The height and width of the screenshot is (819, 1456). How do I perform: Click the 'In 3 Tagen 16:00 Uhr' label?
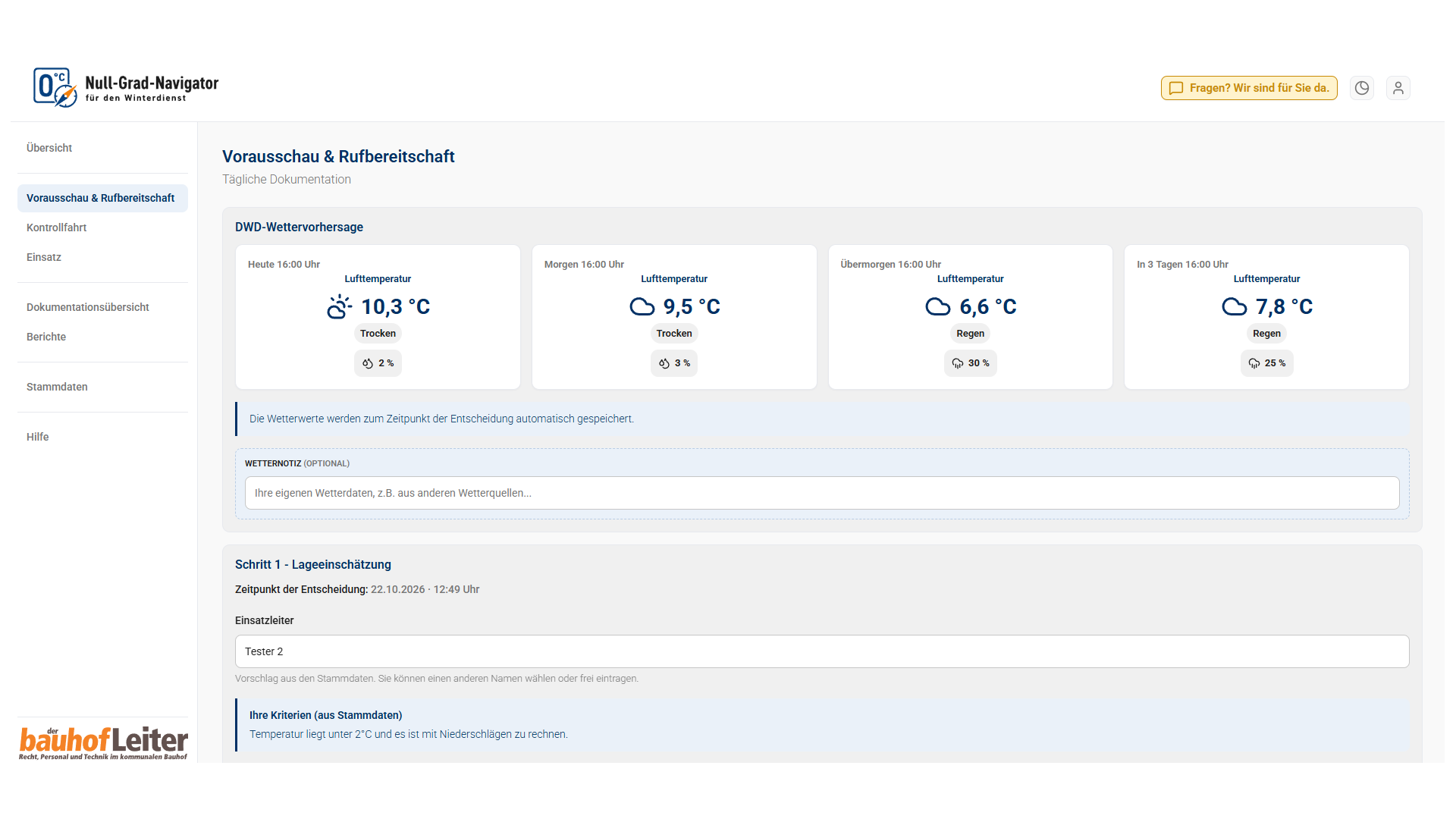(1182, 265)
